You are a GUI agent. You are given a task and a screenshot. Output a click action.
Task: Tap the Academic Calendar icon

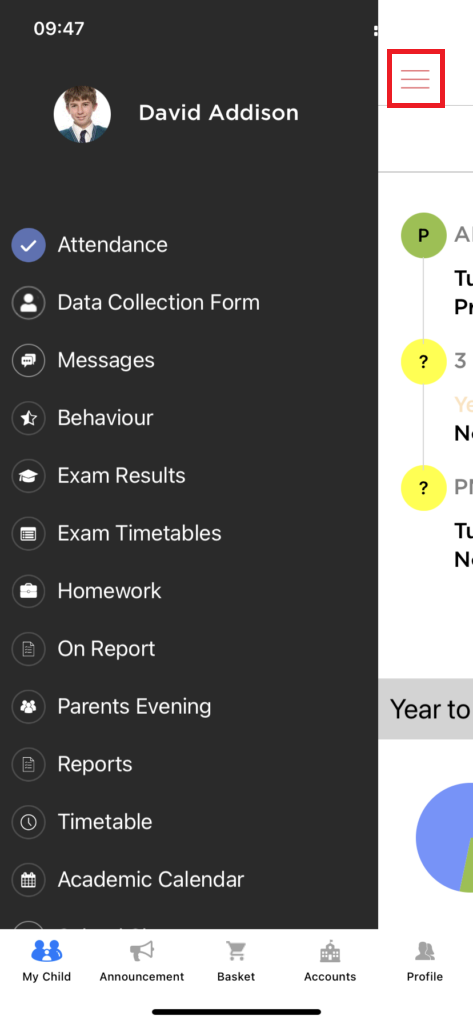pos(28,880)
